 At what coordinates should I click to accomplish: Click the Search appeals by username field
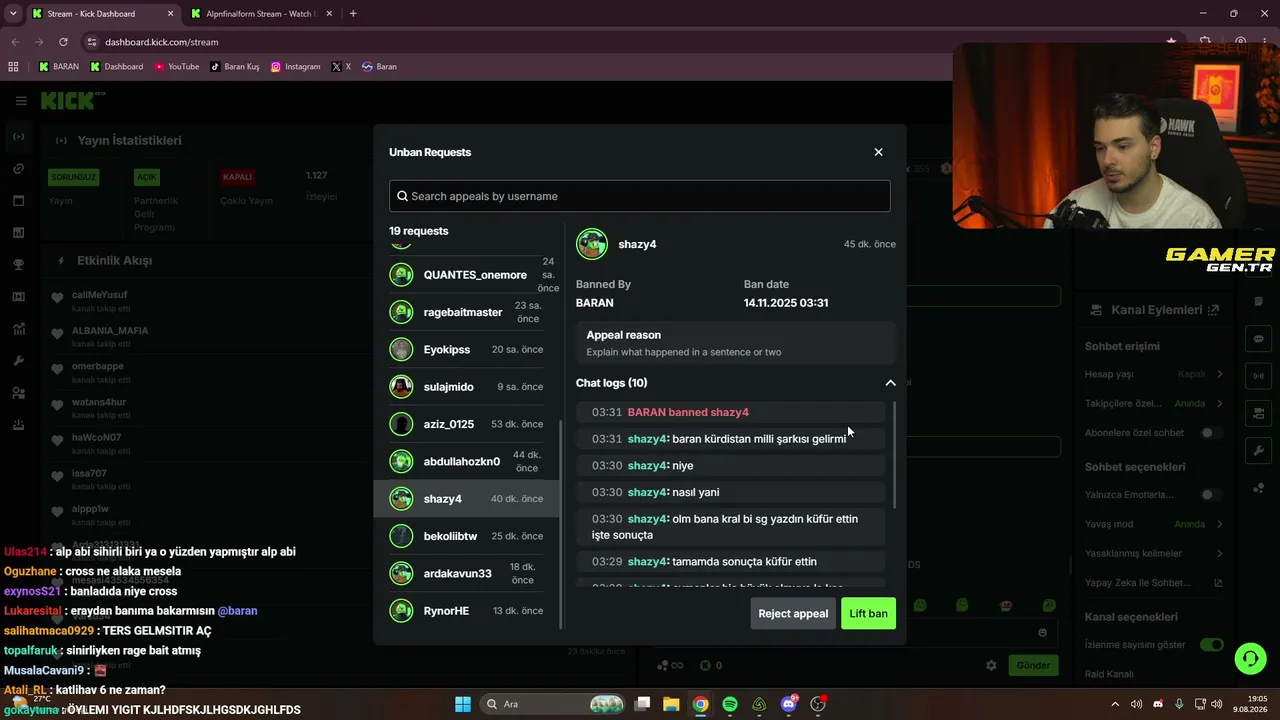pos(640,196)
